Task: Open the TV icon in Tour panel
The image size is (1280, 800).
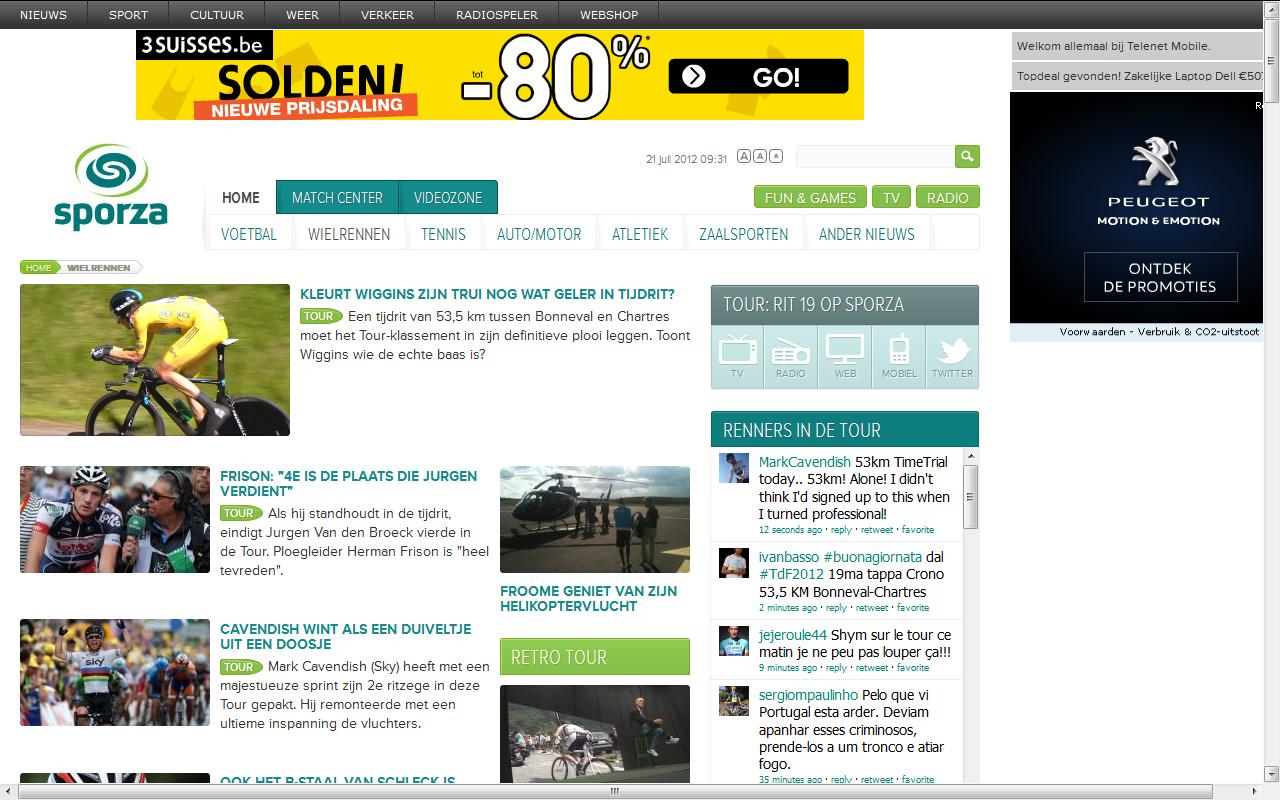Action: [737, 351]
